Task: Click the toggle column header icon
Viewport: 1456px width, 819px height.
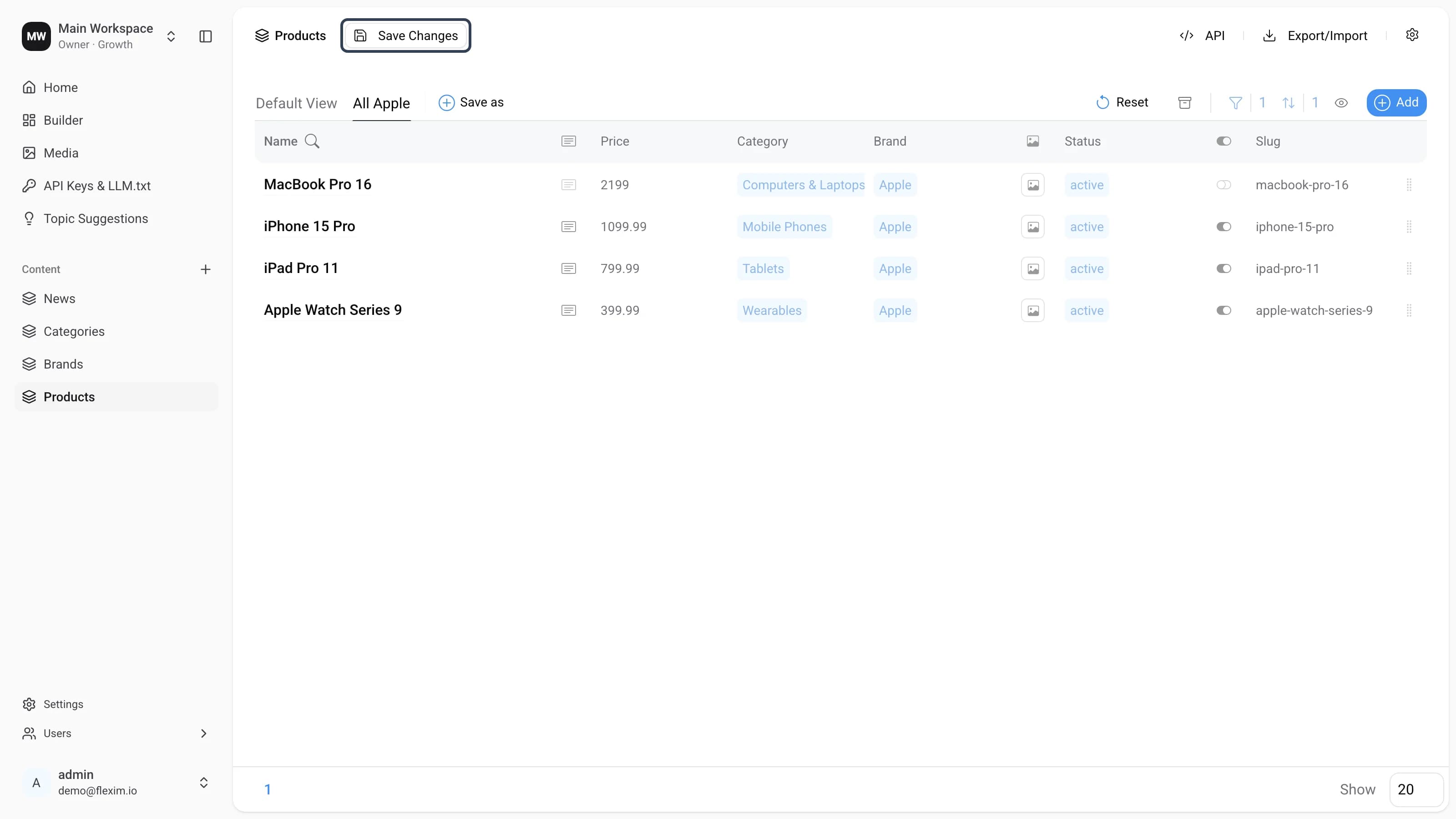Action: tap(1223, 141)
